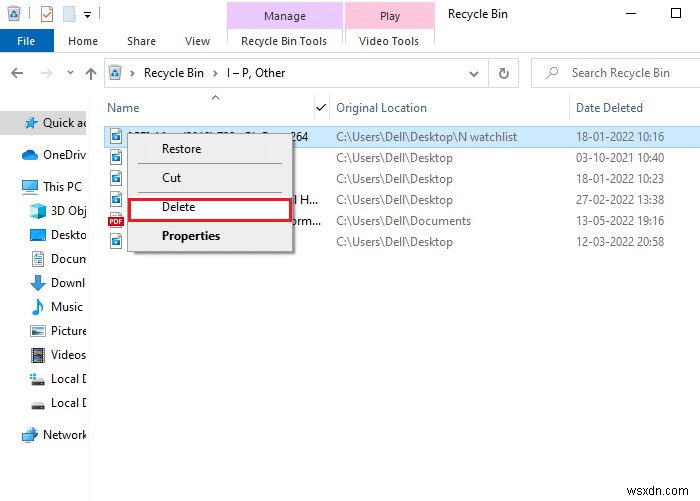The width and height of the screenshot is (700, 501).
Task: Expand the address bar history dropdown
Action: click(474, 73)
